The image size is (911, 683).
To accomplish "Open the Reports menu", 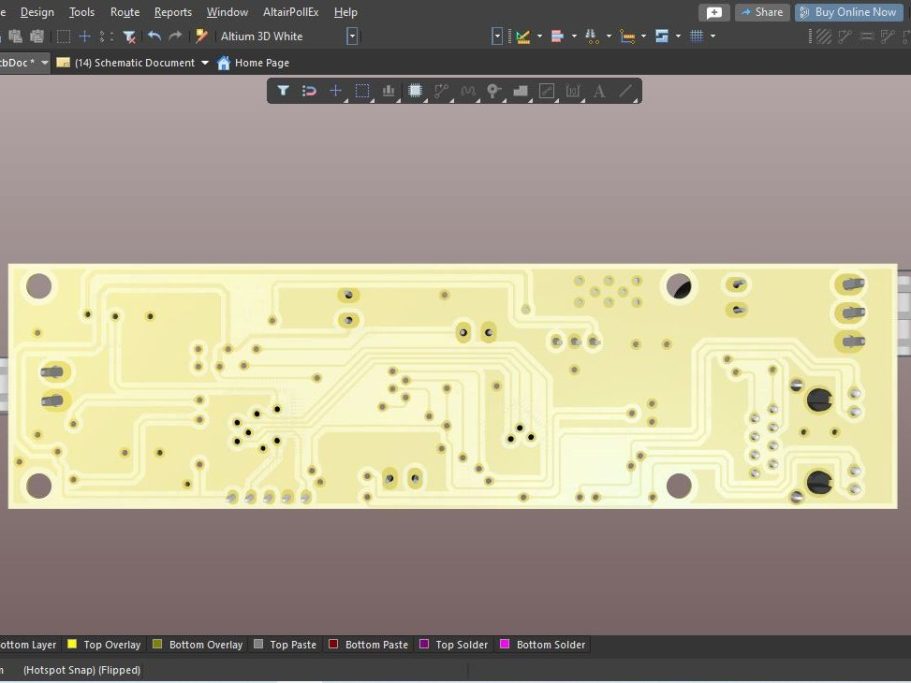I will pyautogui.click(x=173, y=12).
